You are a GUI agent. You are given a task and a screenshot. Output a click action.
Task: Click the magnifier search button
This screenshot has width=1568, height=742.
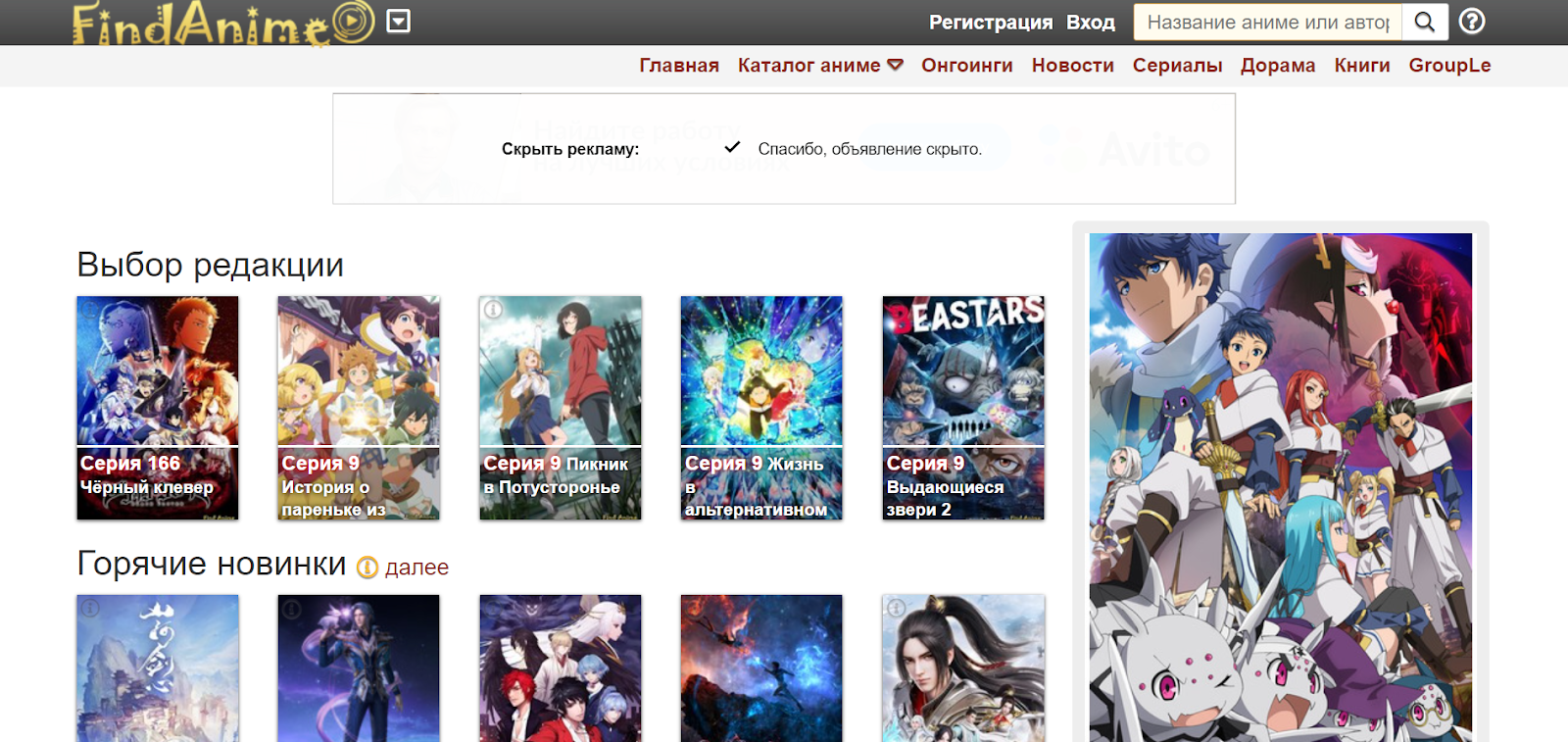point(1425,22)
